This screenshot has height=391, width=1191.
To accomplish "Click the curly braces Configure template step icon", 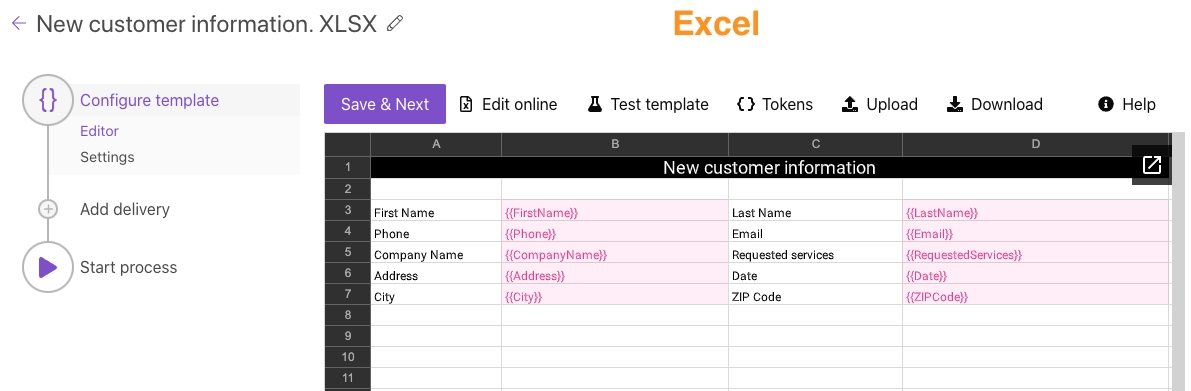I will (x=48, y=99).
